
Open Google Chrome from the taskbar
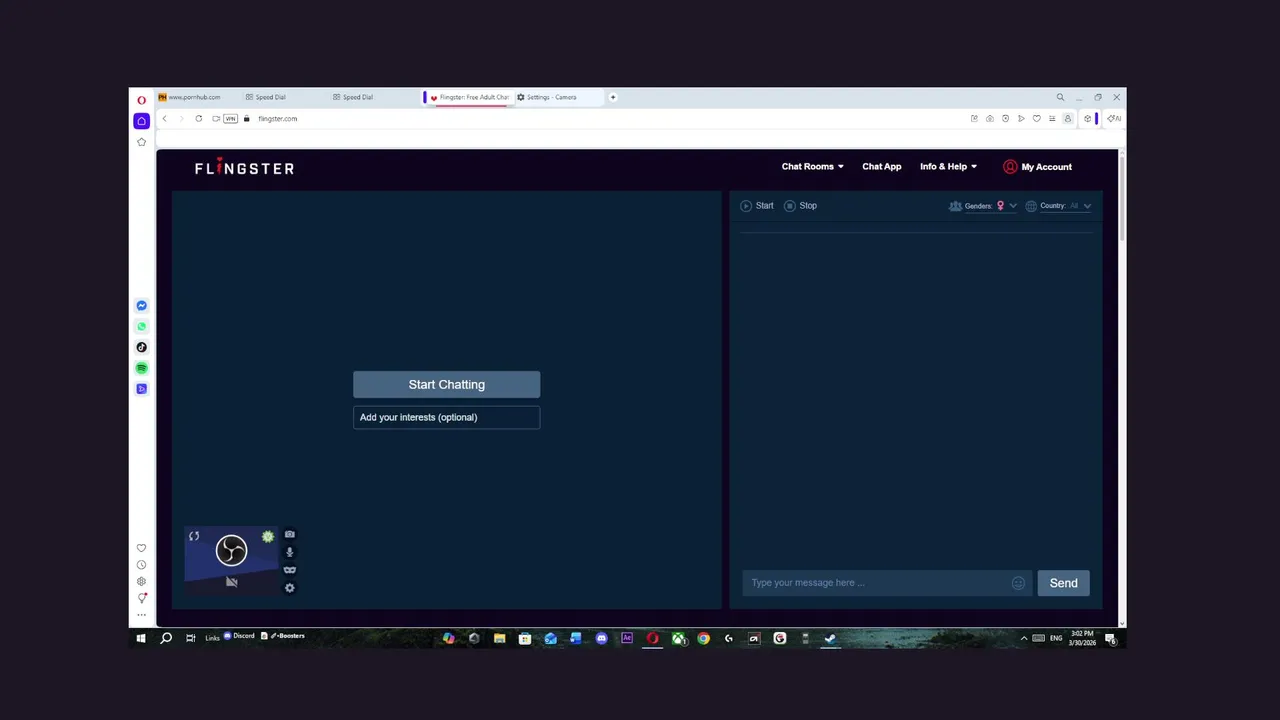(x=703, y=638)
